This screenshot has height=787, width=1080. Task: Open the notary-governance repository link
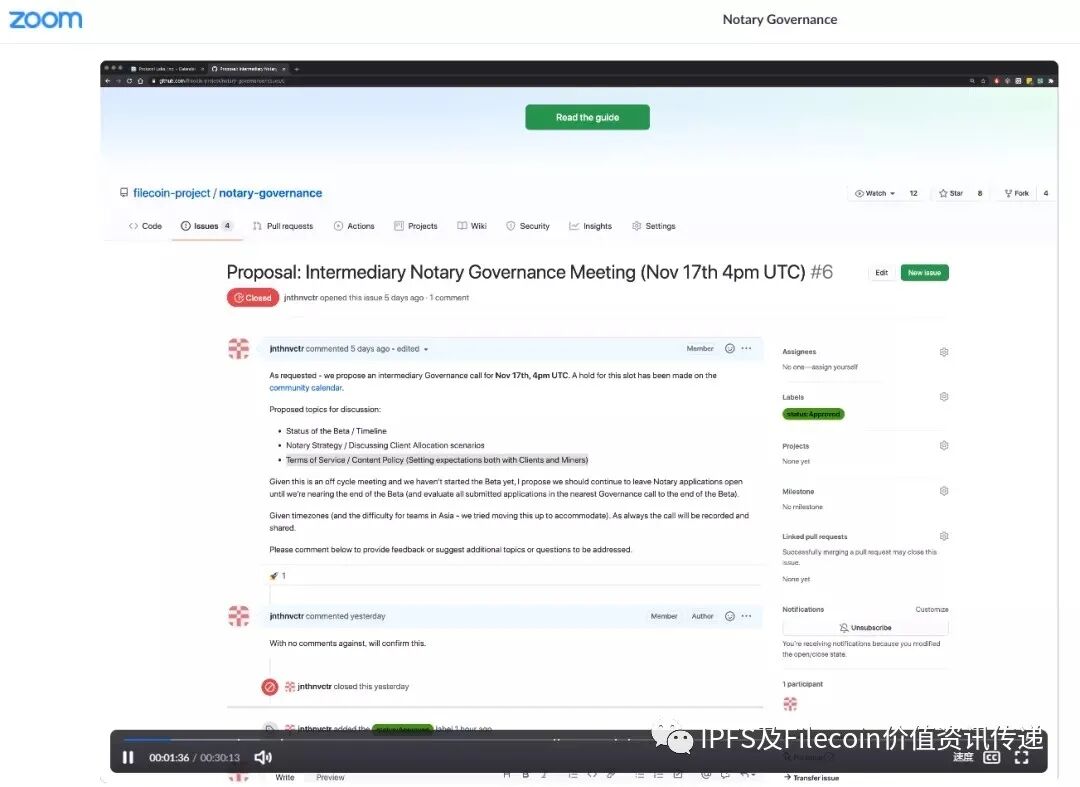(x=271, y=193)
